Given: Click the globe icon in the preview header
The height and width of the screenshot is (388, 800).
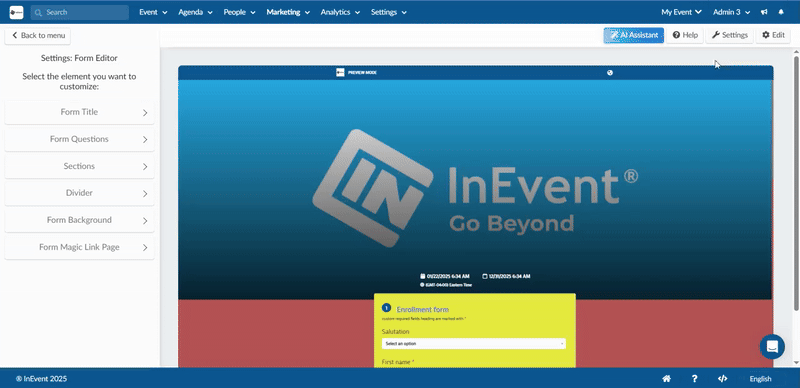Looking at the screenshot, I should tap(610, 72).
